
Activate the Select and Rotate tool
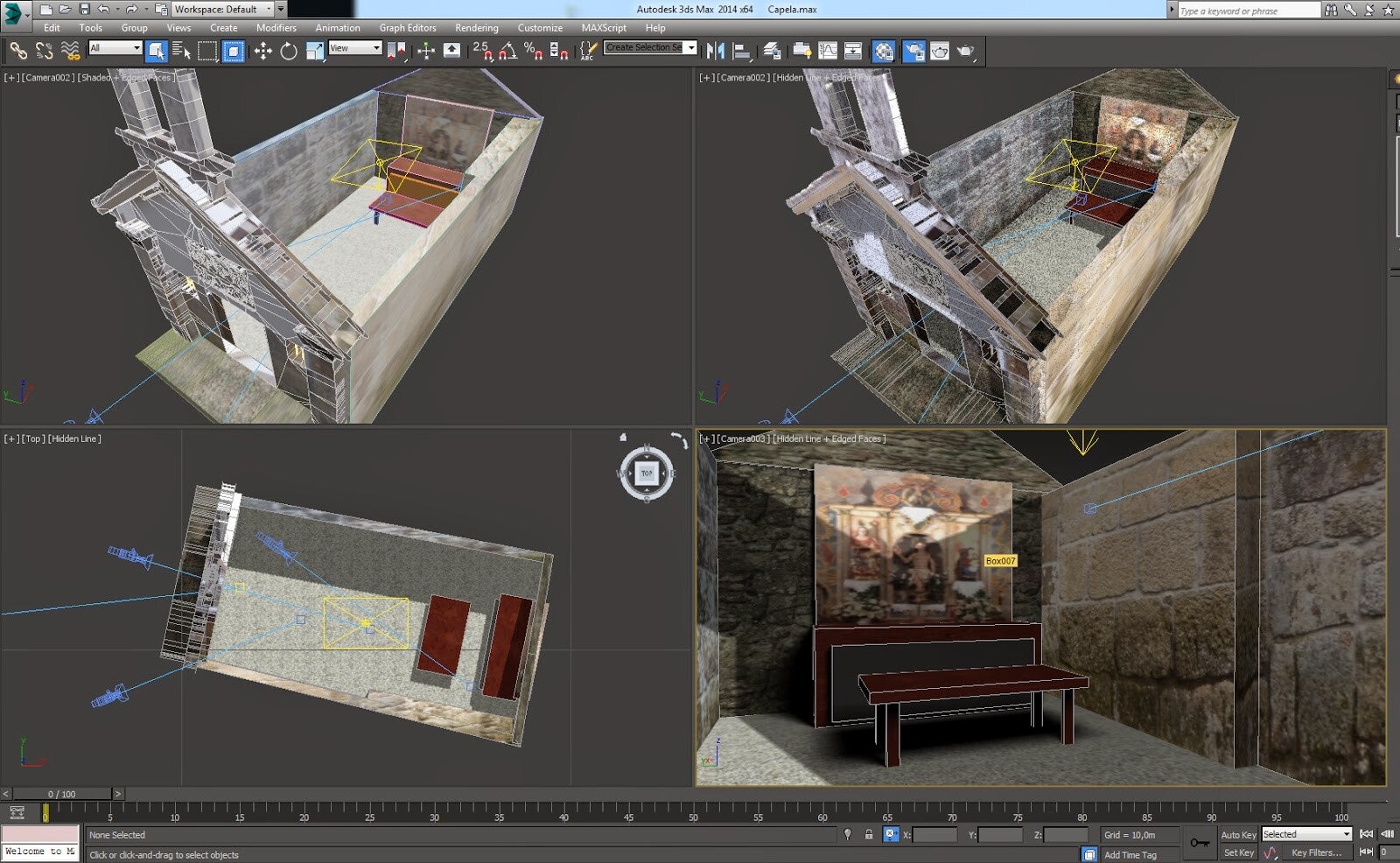tap(289, 51)
